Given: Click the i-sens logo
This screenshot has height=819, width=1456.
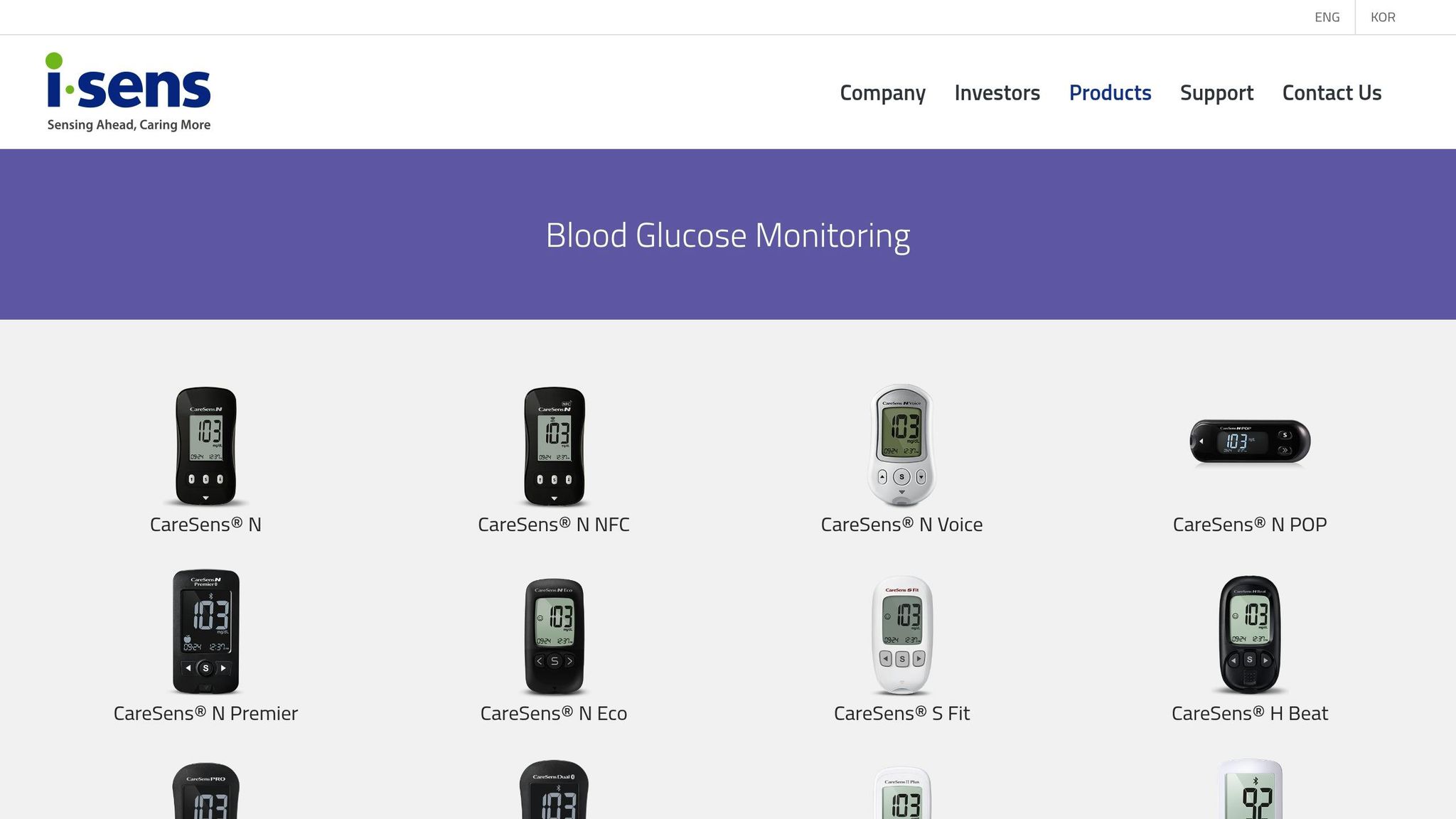Looking at the screenshot, I should pyautogui.click(x=128, y=92).
